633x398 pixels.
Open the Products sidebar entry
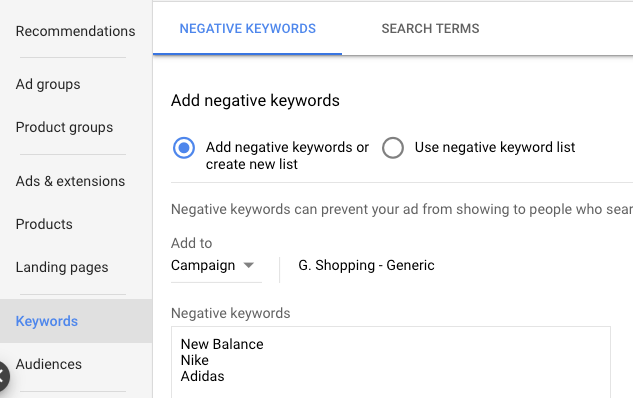coord(44,224)
